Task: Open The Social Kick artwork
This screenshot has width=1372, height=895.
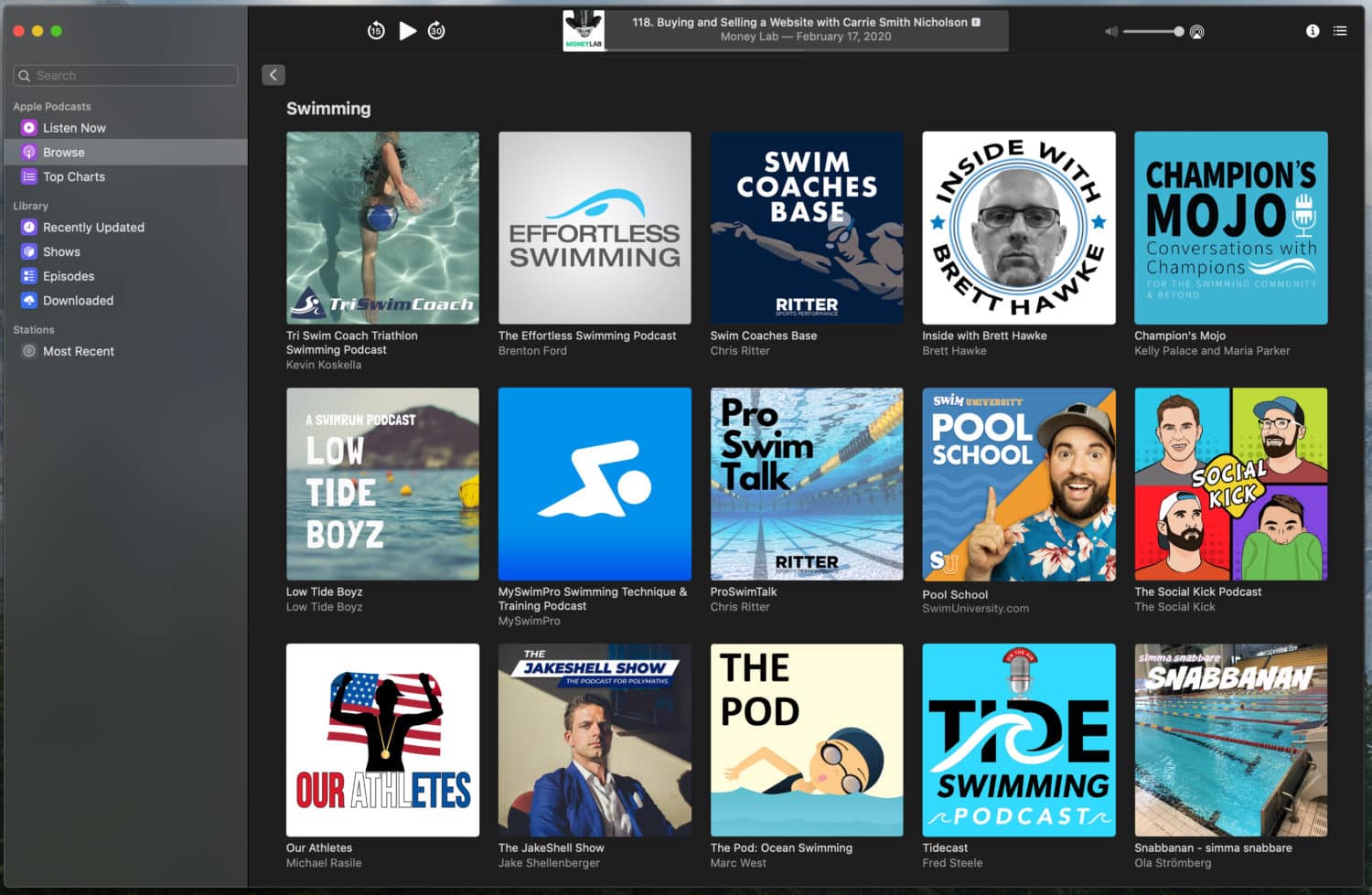Action: (1231, 484)
